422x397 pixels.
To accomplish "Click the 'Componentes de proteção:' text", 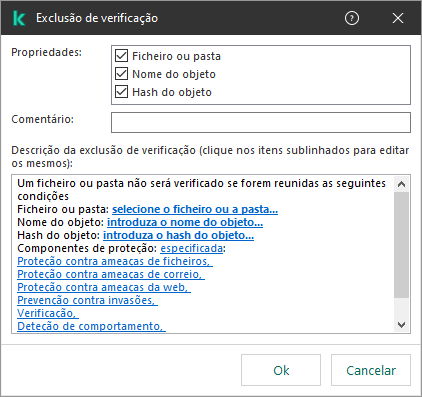I will coord(87,248).
